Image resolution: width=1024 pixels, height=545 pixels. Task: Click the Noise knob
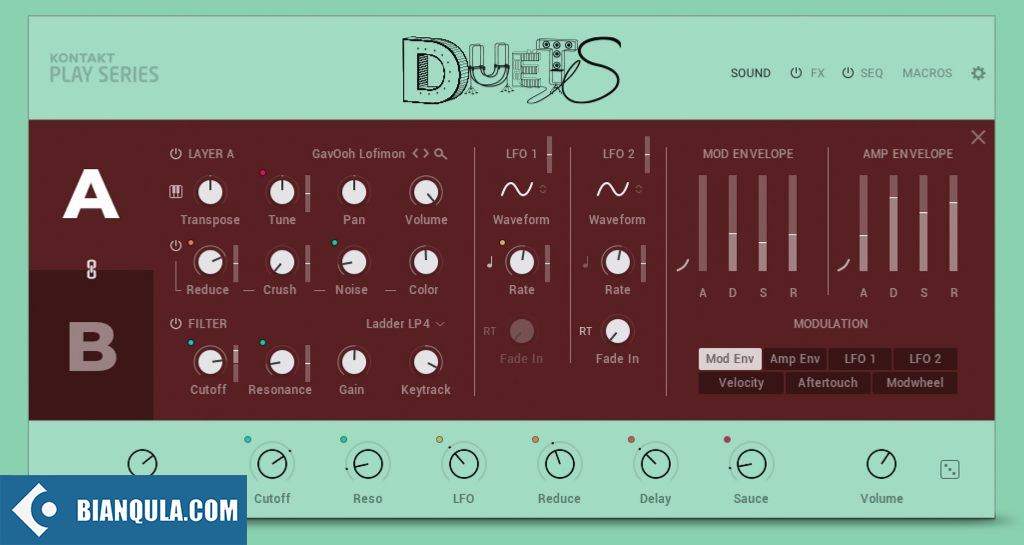354,262
